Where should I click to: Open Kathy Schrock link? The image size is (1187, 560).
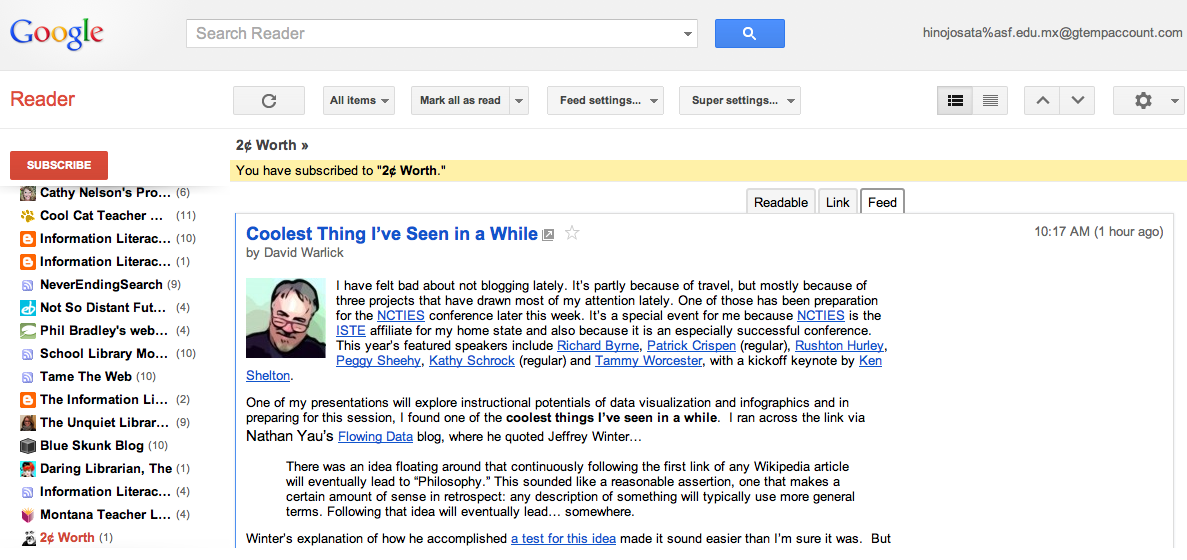pos(472,361)
